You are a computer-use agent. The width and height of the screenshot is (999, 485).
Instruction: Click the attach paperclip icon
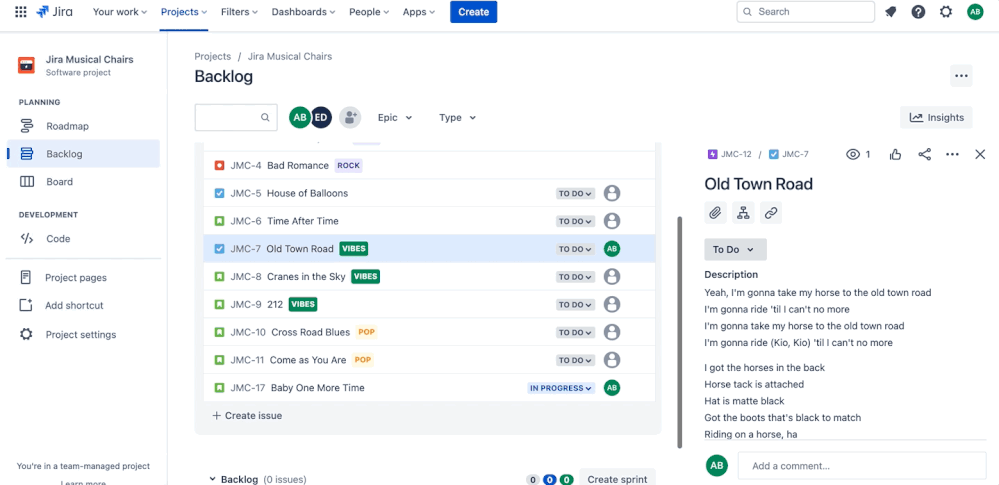click(715, 213)
